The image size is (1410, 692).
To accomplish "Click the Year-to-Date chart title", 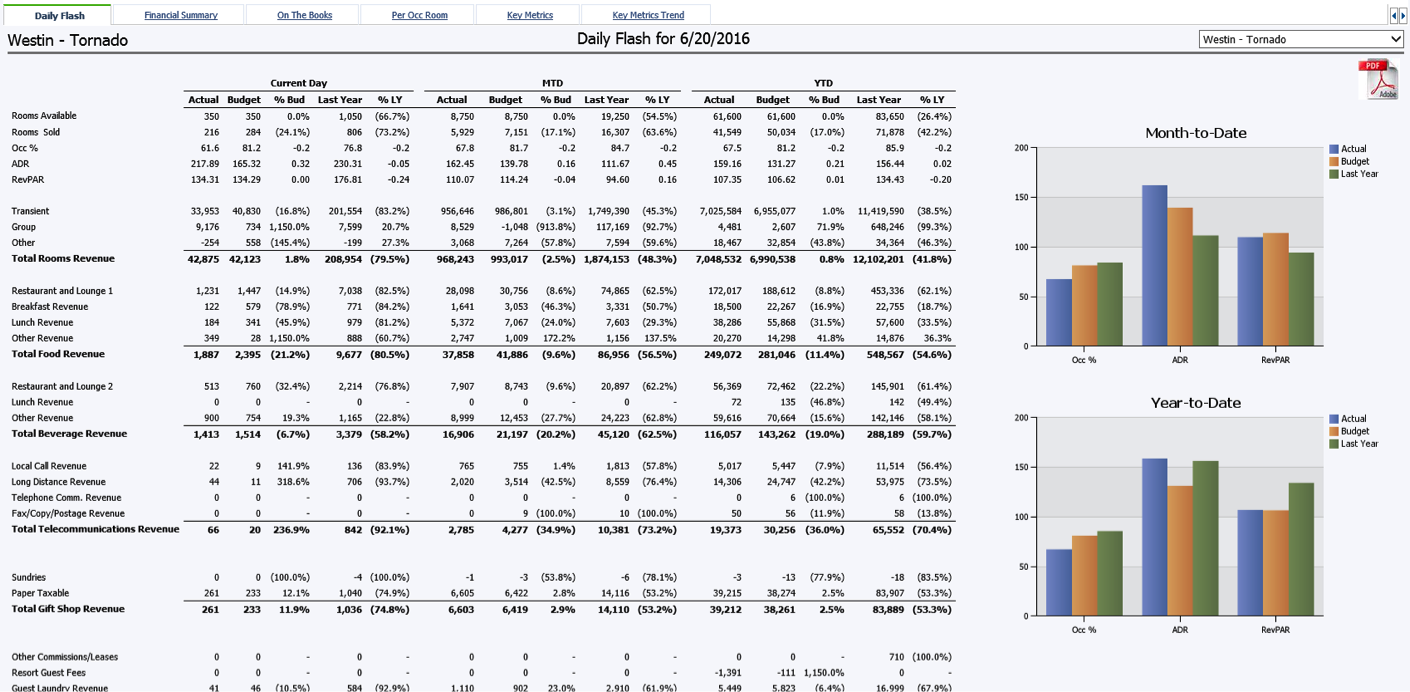I will (x=1195, y=403).
